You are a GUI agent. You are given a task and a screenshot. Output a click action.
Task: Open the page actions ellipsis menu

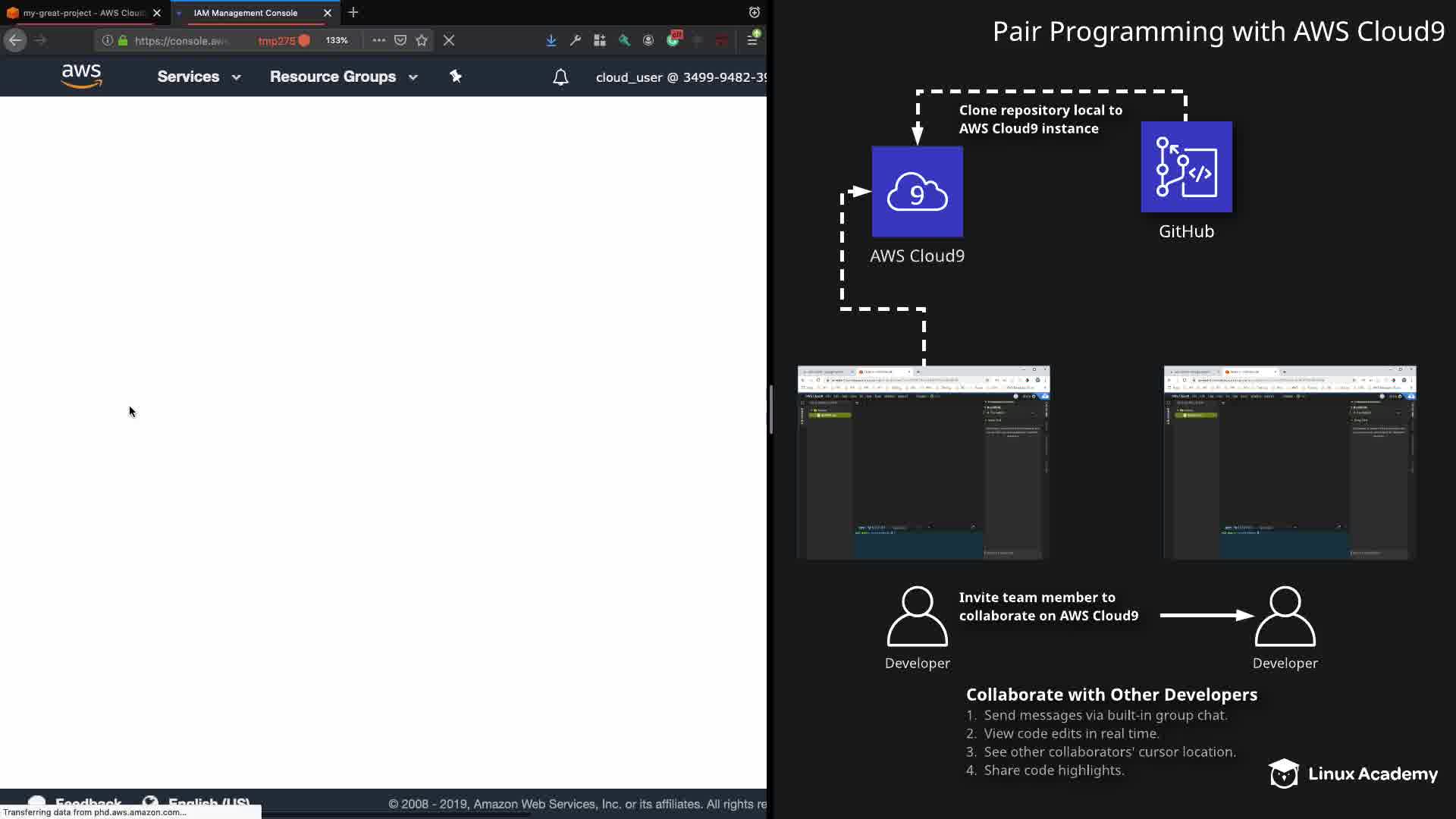(x=378, y=40)
